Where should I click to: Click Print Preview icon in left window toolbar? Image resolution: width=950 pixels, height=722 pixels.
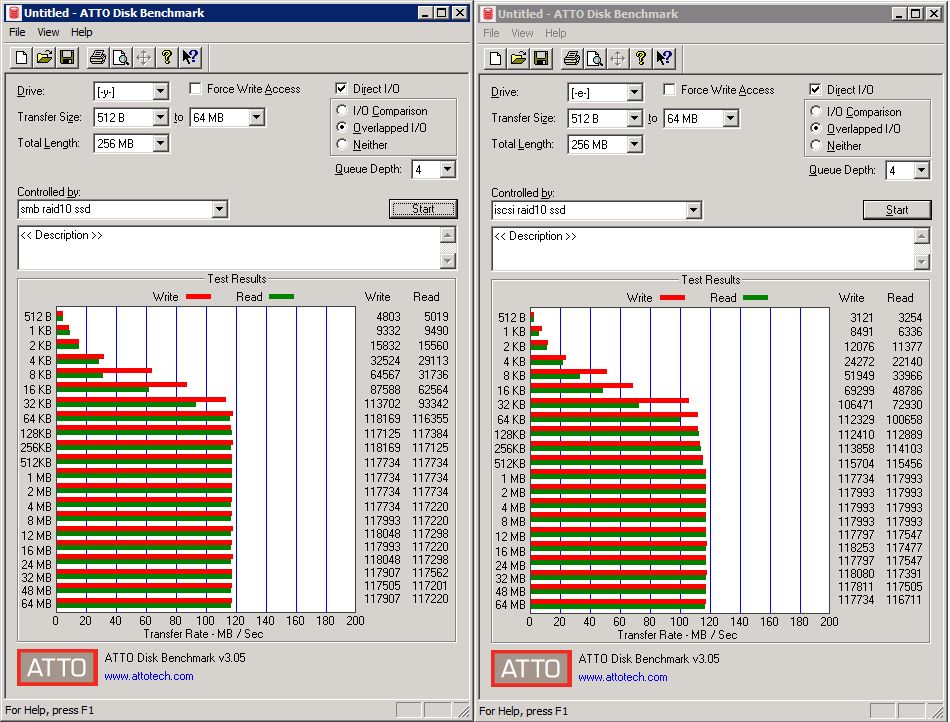[121, 58]
